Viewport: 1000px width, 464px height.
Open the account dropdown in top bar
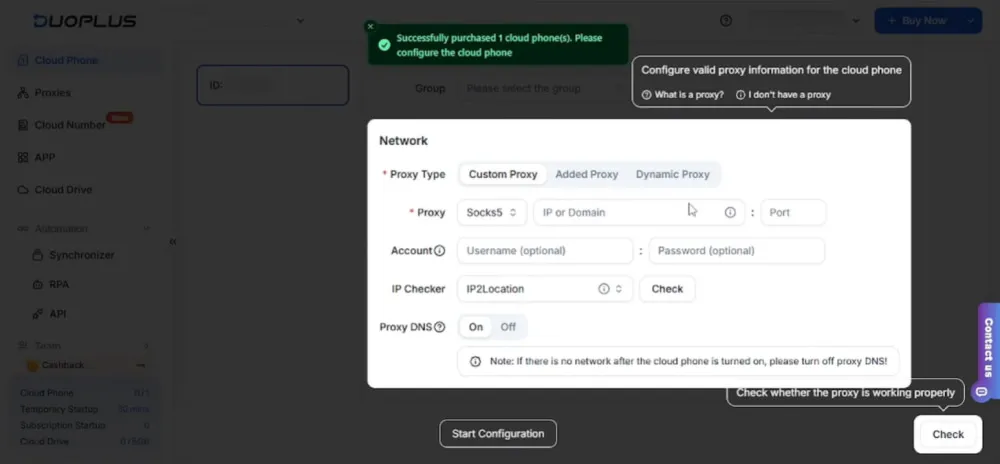click(856, 21)
